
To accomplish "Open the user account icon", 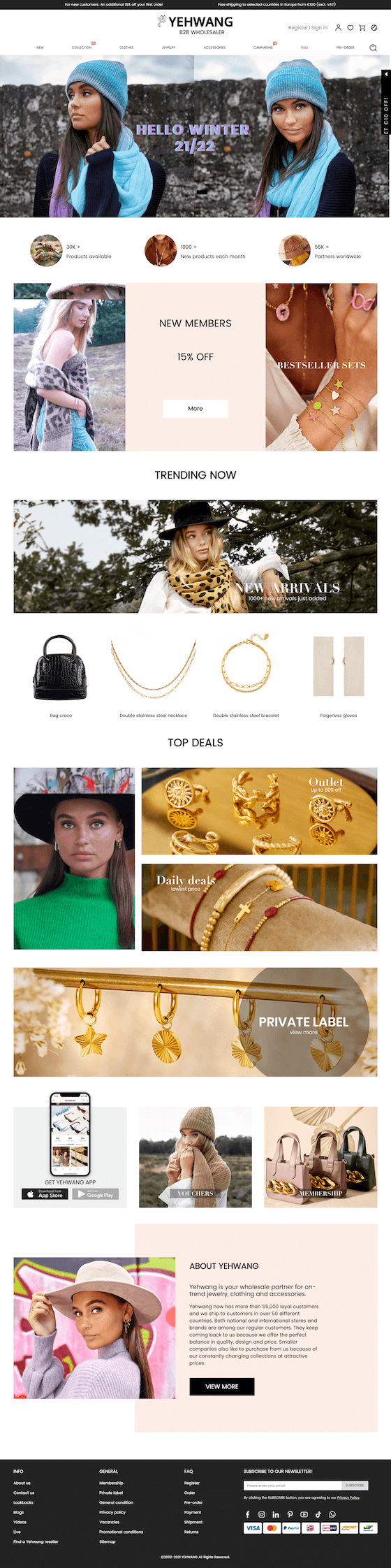I will point(339,28).
